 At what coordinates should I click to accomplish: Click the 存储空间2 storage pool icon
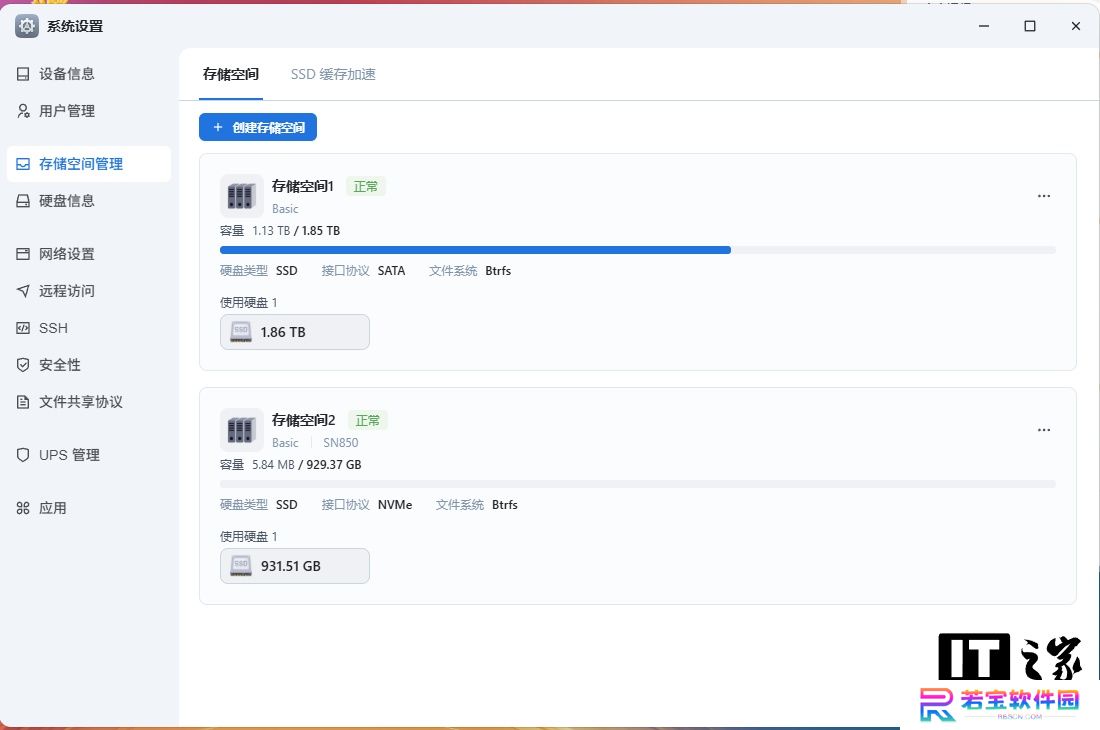241,430
